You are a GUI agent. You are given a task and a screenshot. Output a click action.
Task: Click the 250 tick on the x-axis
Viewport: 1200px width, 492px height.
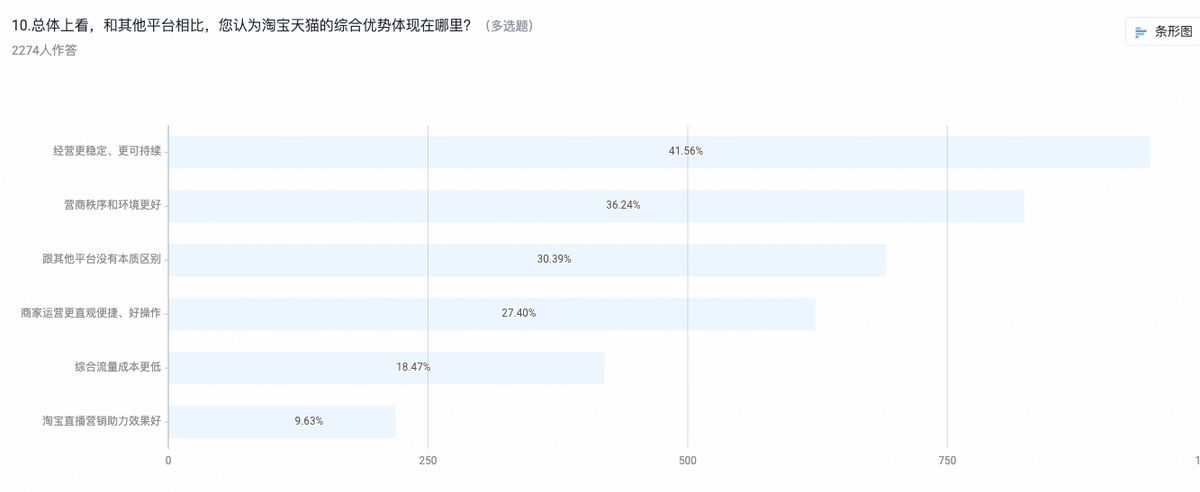[x=428, y=461]
